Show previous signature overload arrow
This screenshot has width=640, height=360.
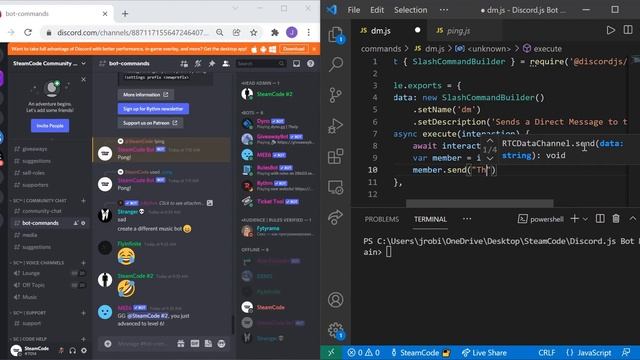pyautogui.click(x=490, y=140)
